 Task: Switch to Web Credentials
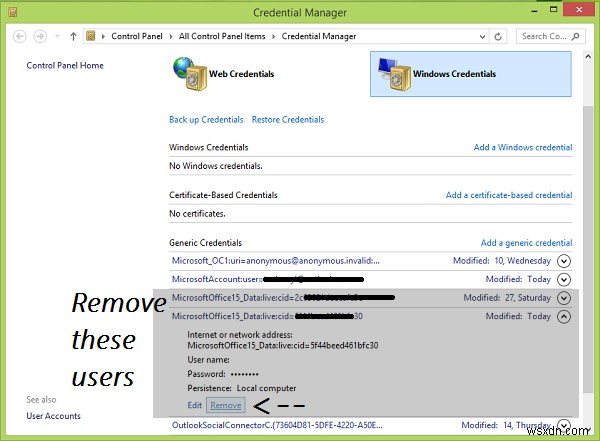coord(241,74)
